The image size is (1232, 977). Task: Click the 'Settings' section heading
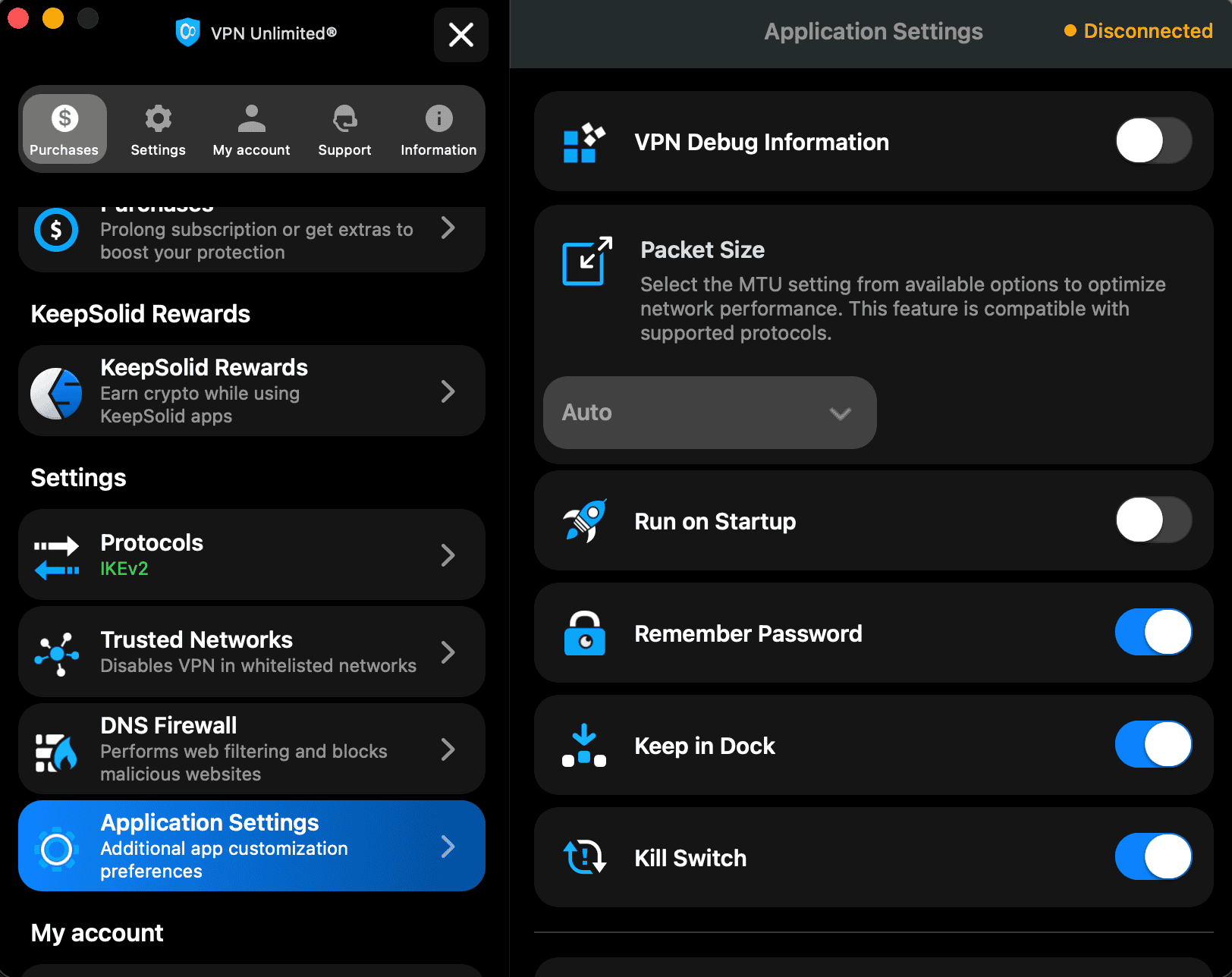pos(78,478)
